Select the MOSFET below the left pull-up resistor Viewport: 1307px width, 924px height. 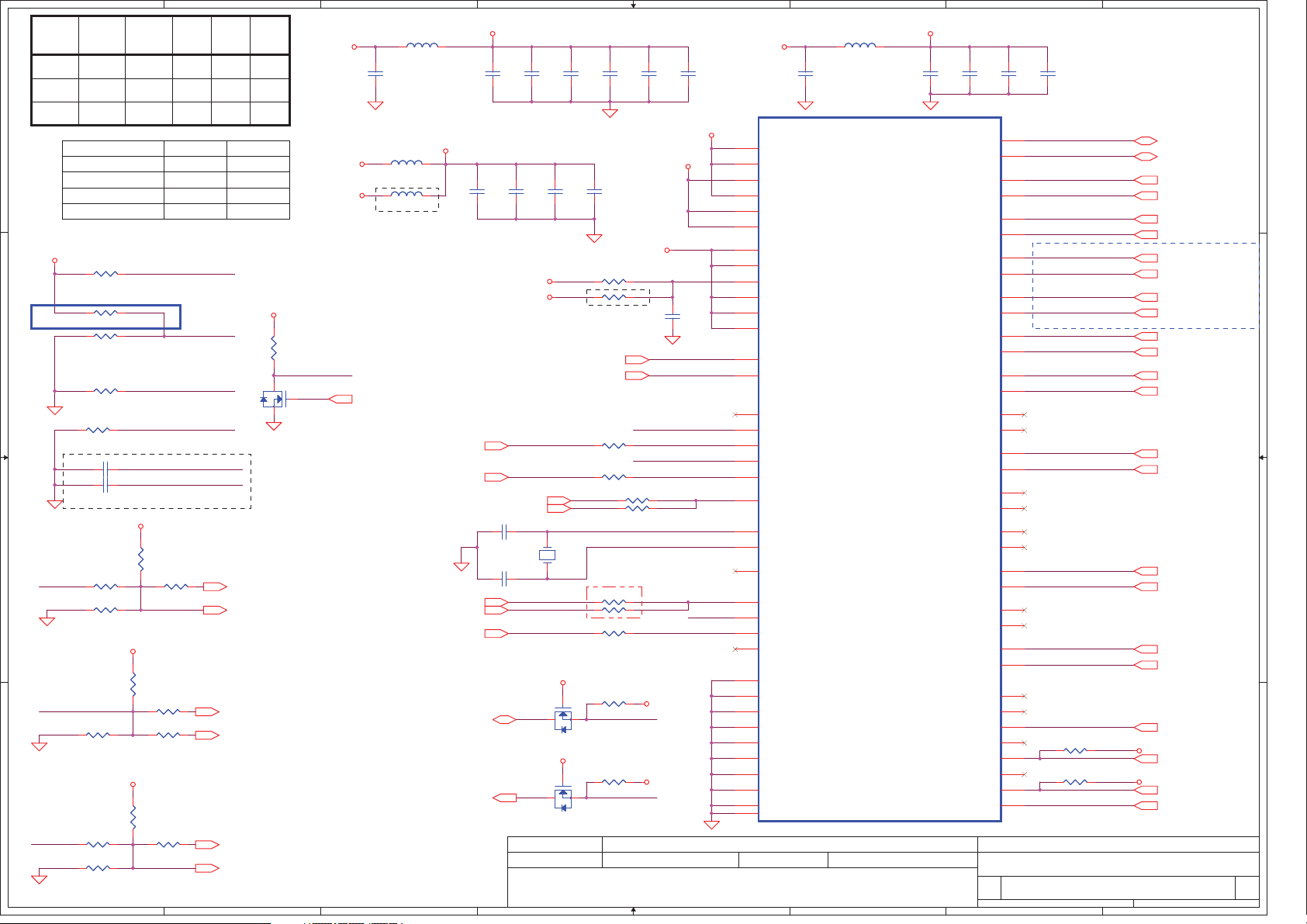[274, 399]
